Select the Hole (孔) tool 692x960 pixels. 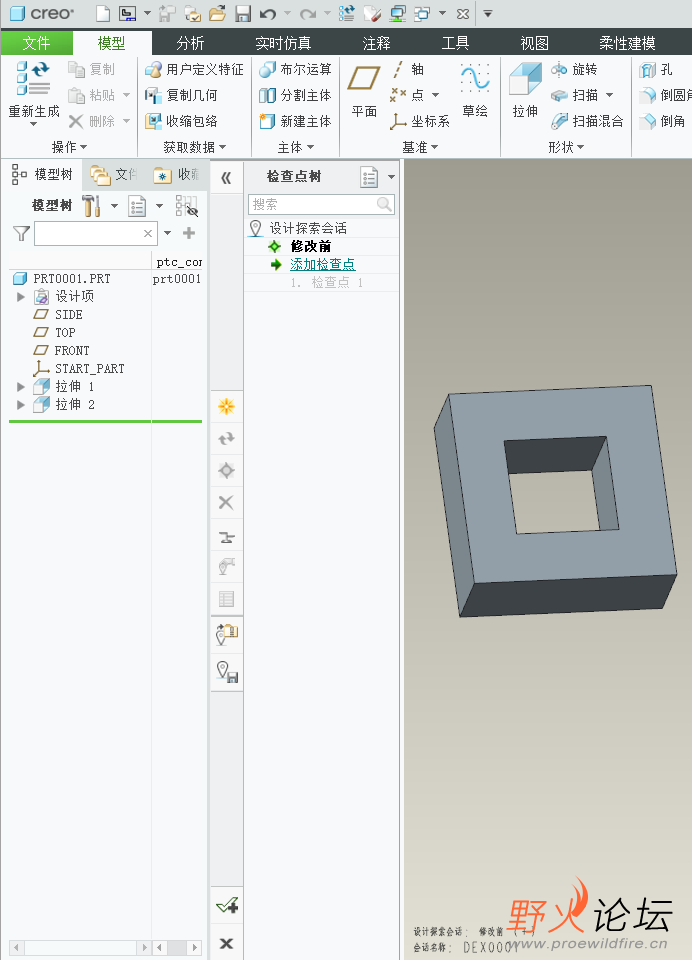[x=656, y=70]
